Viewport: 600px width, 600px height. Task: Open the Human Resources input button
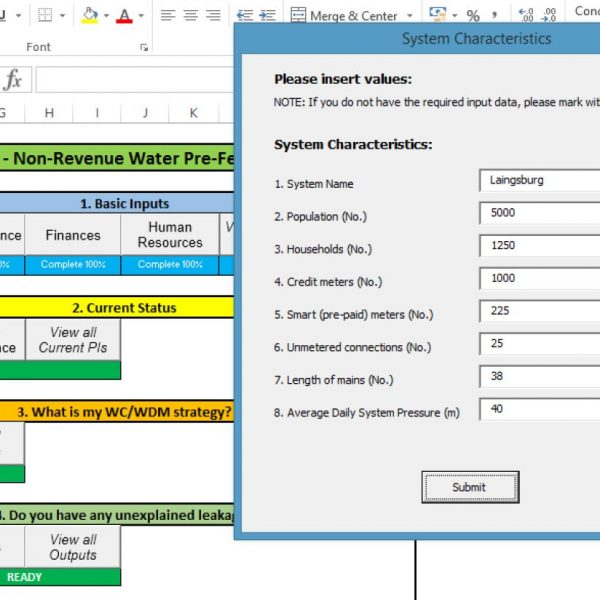(x=170, y=235)
